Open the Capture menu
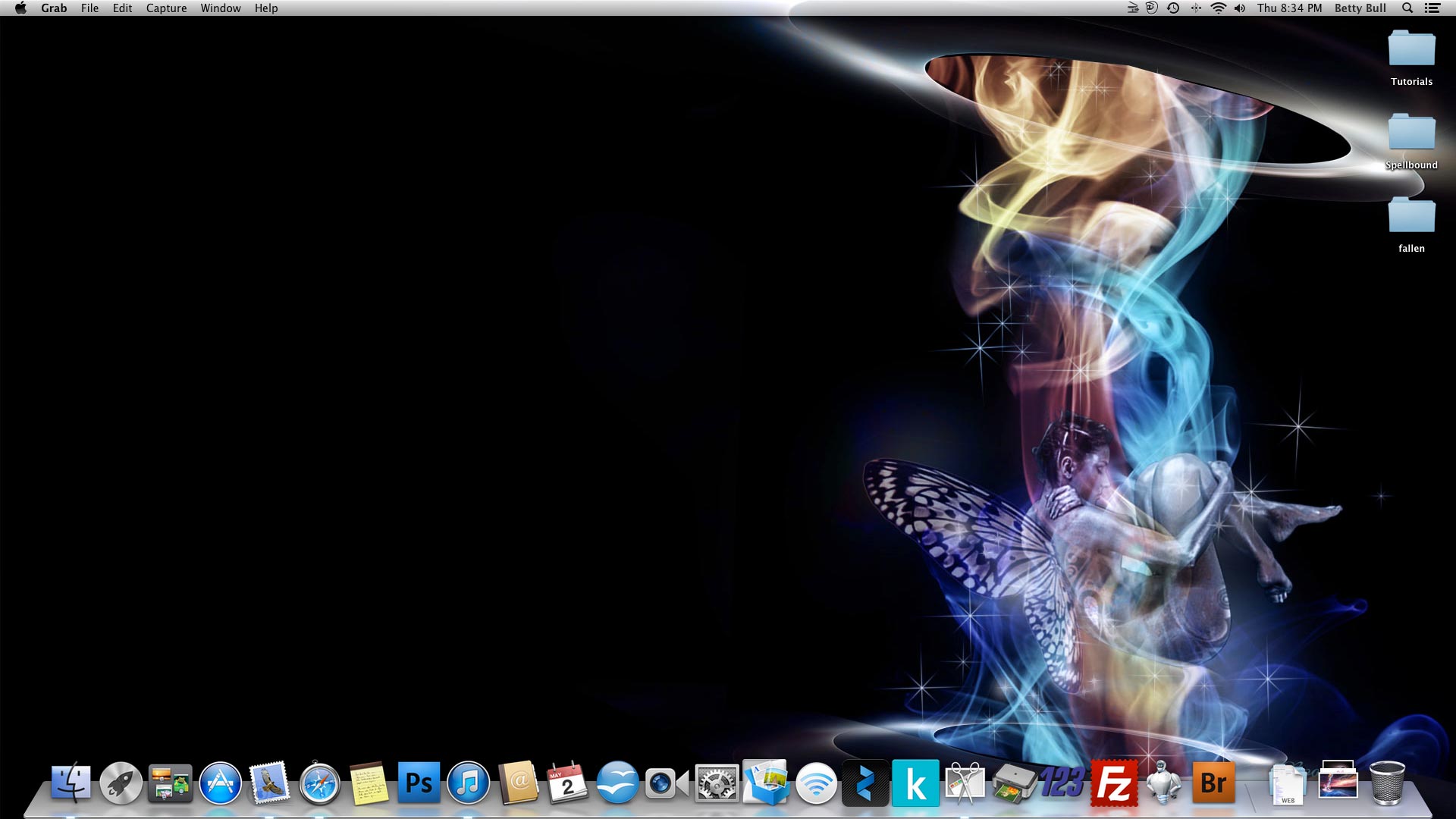1456x819 pixels. pos(166,8)
